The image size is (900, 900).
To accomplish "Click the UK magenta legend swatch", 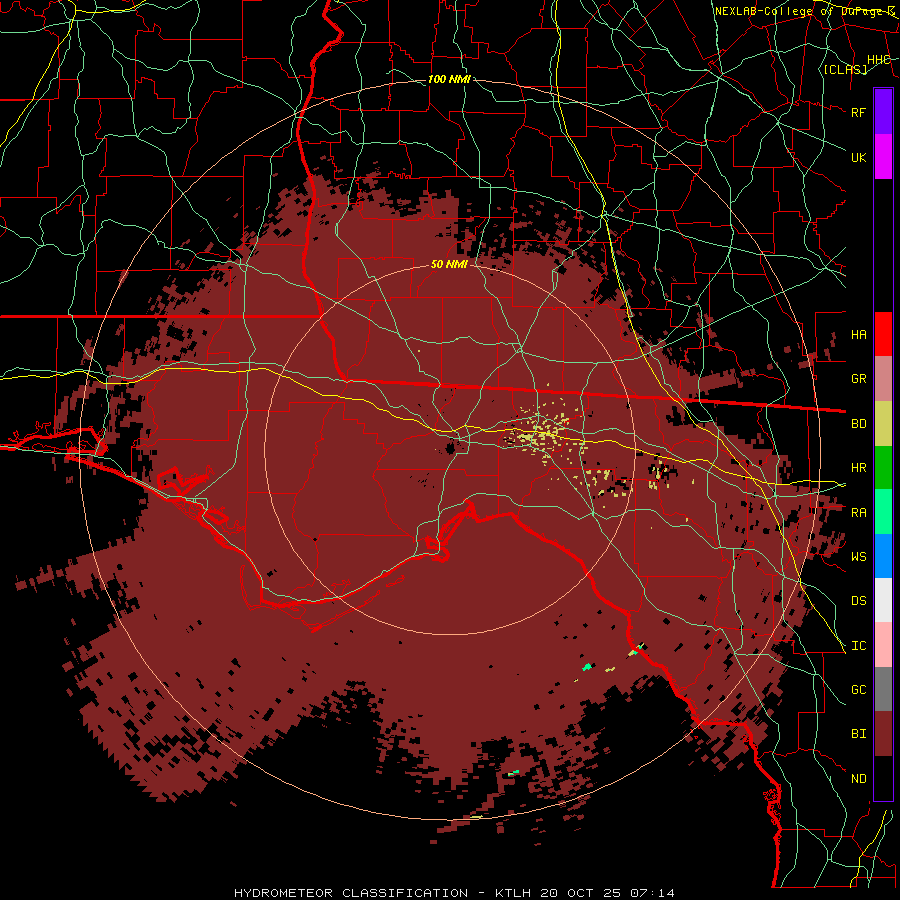I will 883,156.
